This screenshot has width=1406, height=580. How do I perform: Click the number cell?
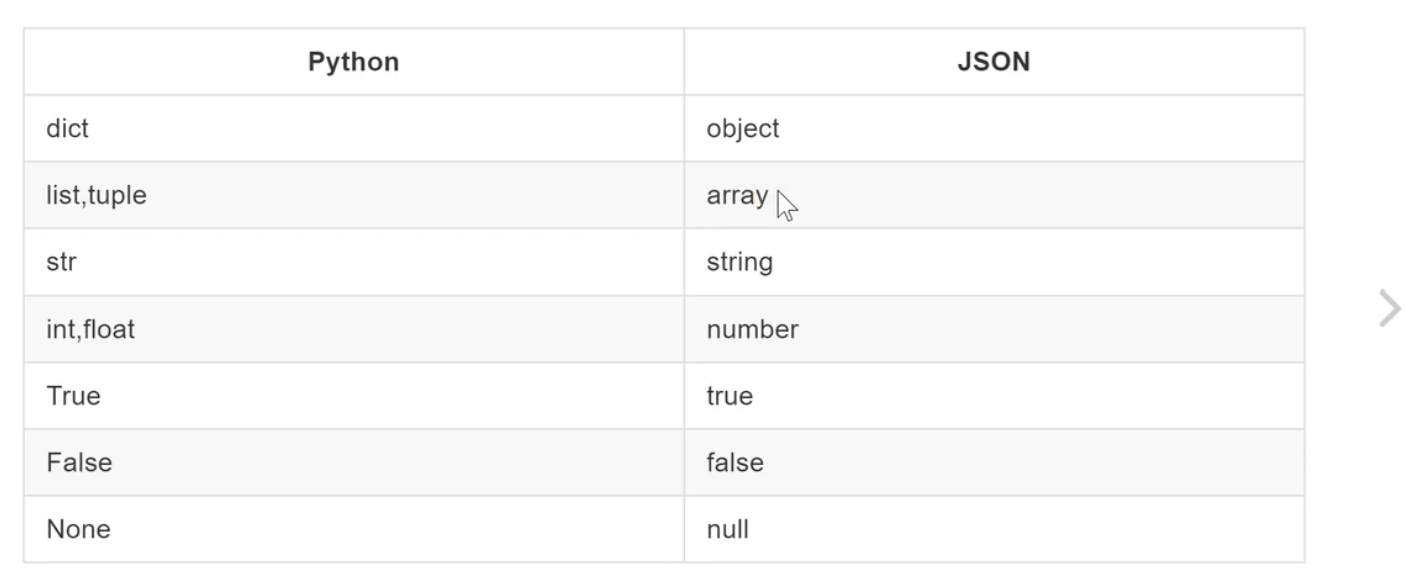[752, 330]
